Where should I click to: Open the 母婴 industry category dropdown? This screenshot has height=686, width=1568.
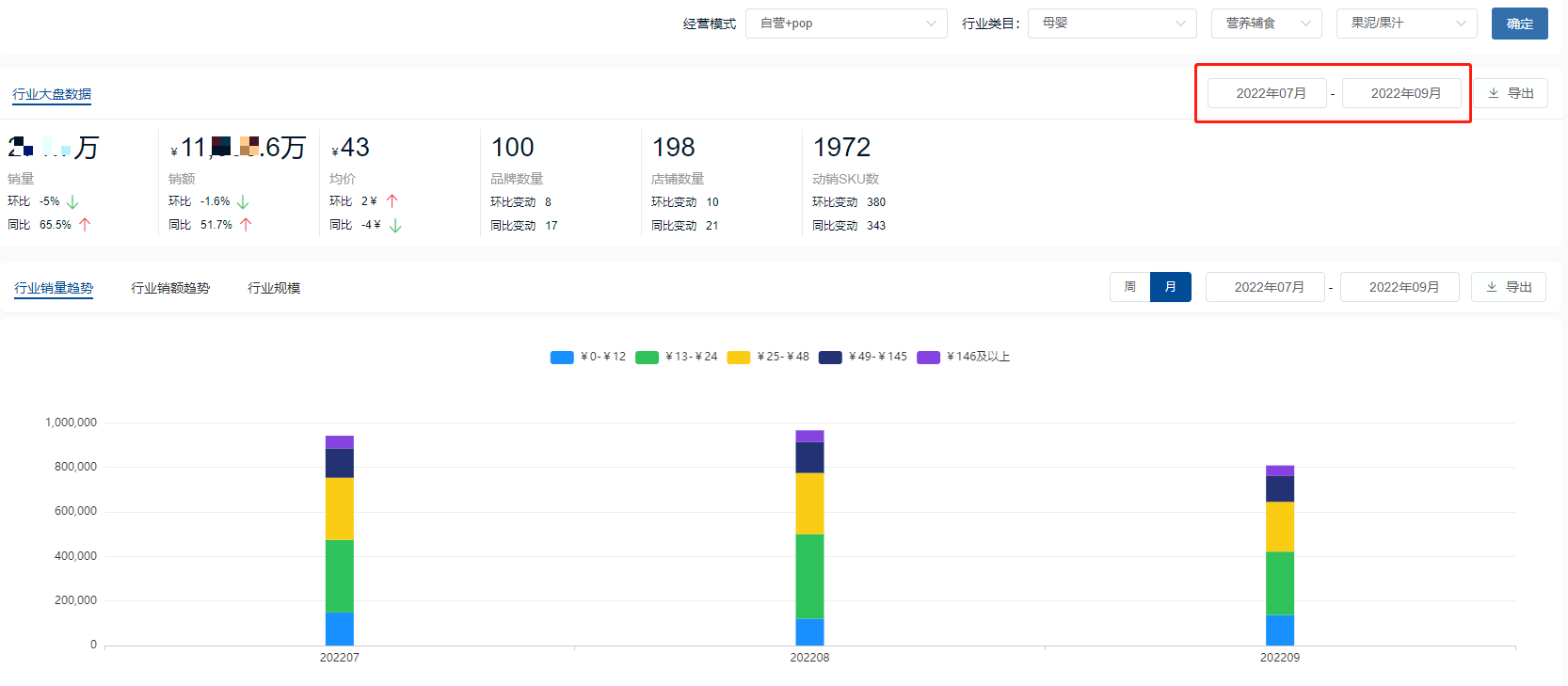[1112, 24]
